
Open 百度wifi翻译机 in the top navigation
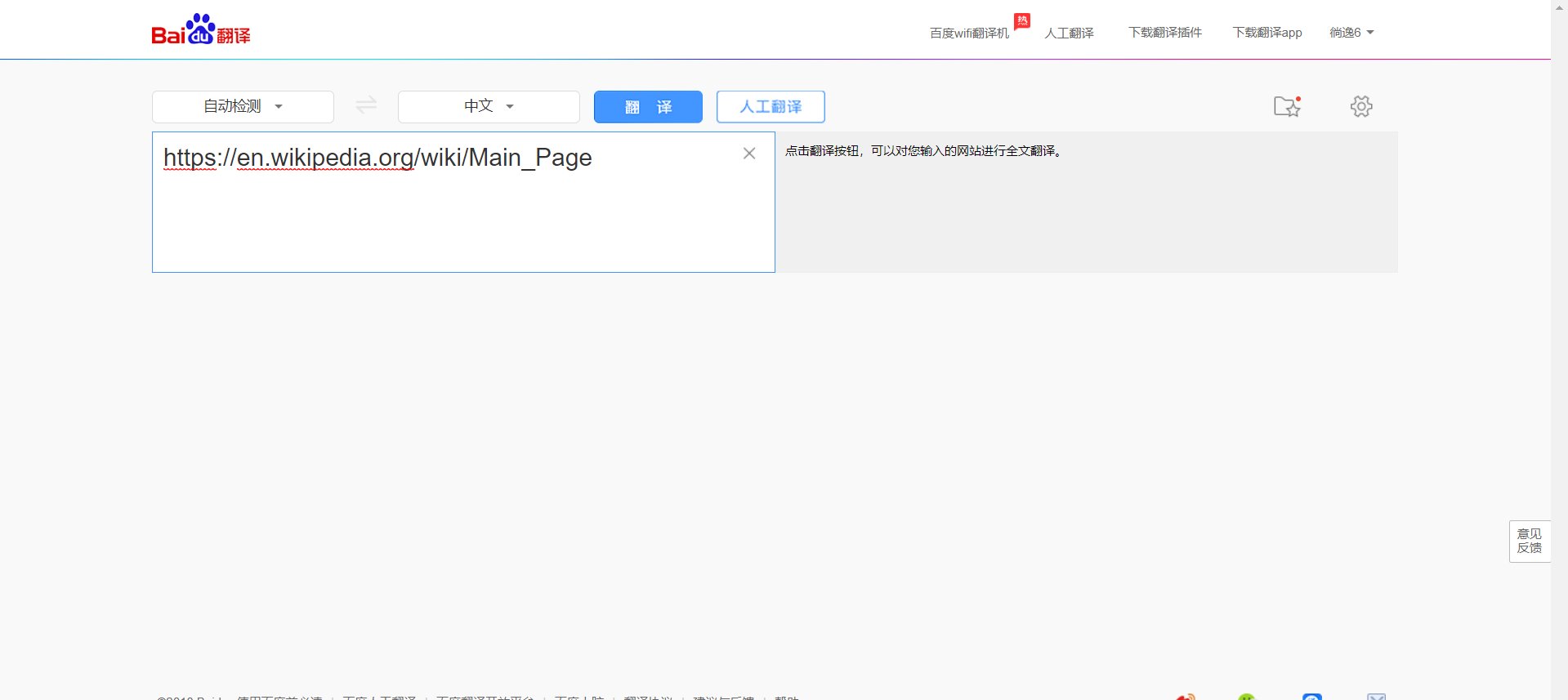point(969,33)
